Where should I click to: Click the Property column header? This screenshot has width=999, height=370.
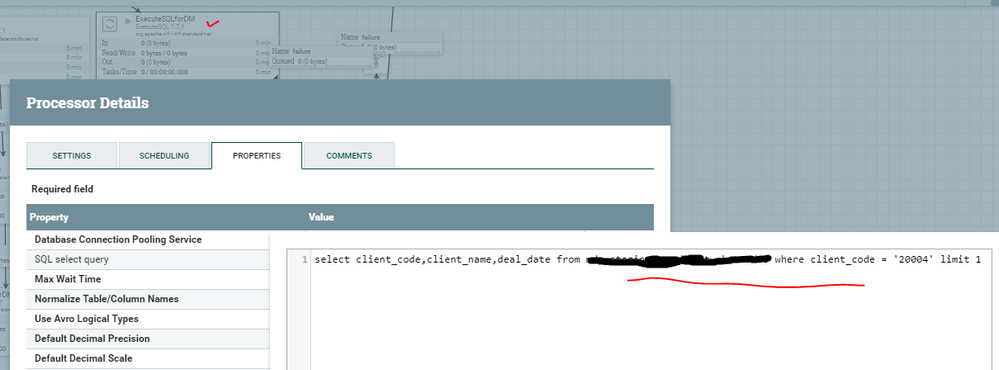coord(48,217)
